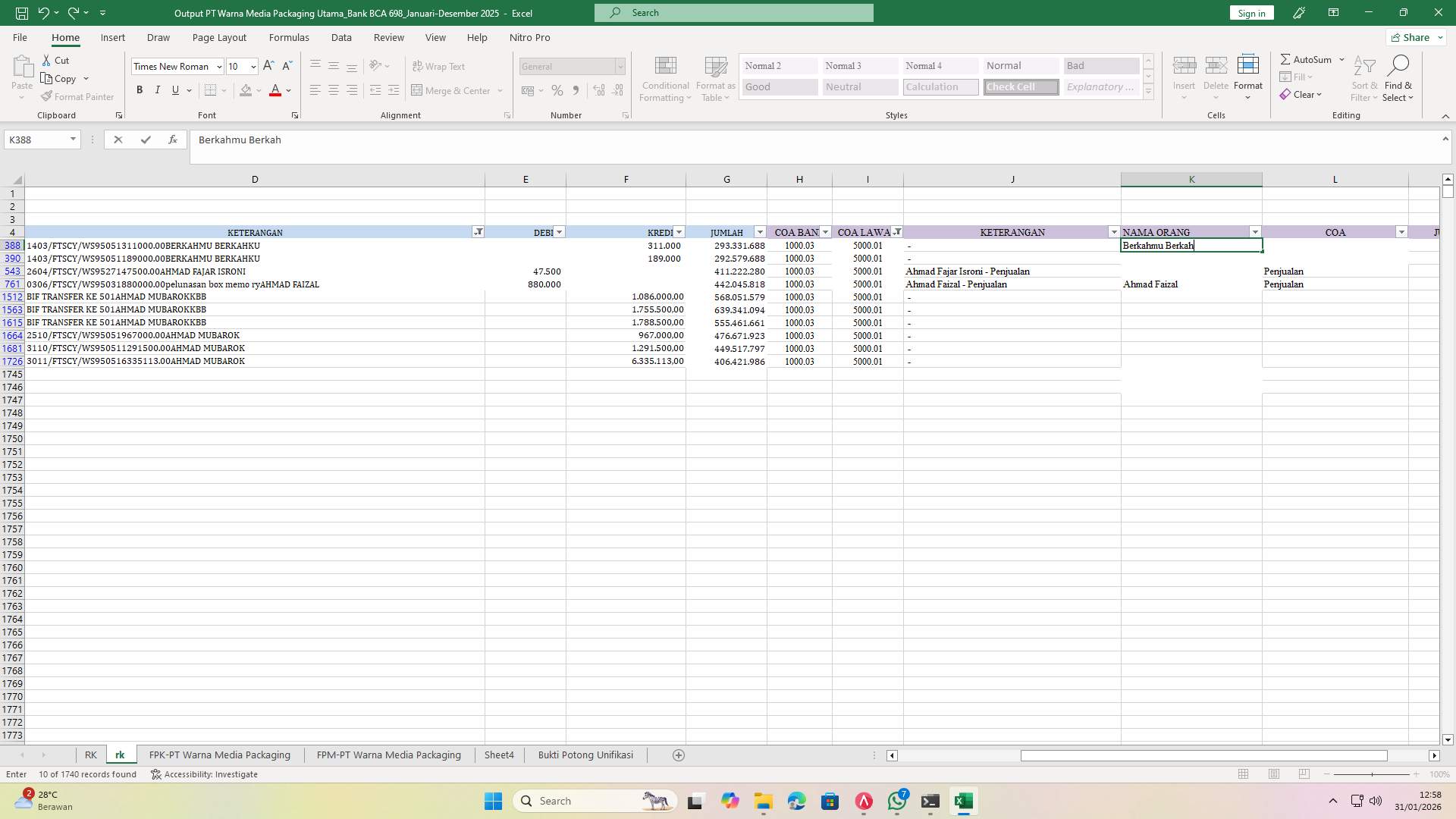The height and width of the screenshot is (819, 1456).
Task: Click the Sign in button
Action: coord(1250,12)
